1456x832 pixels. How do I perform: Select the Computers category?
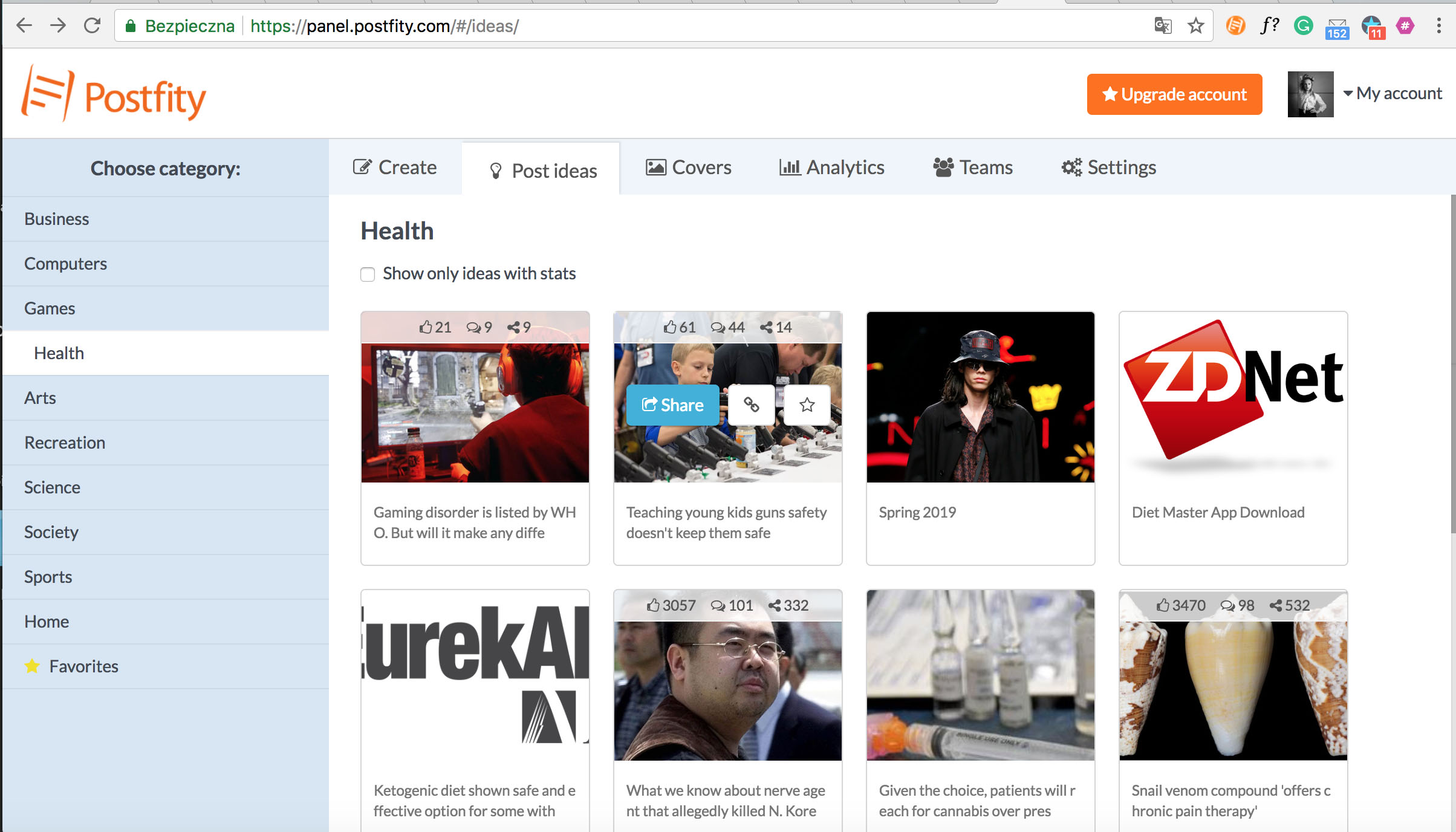click(x=166, y=264)
